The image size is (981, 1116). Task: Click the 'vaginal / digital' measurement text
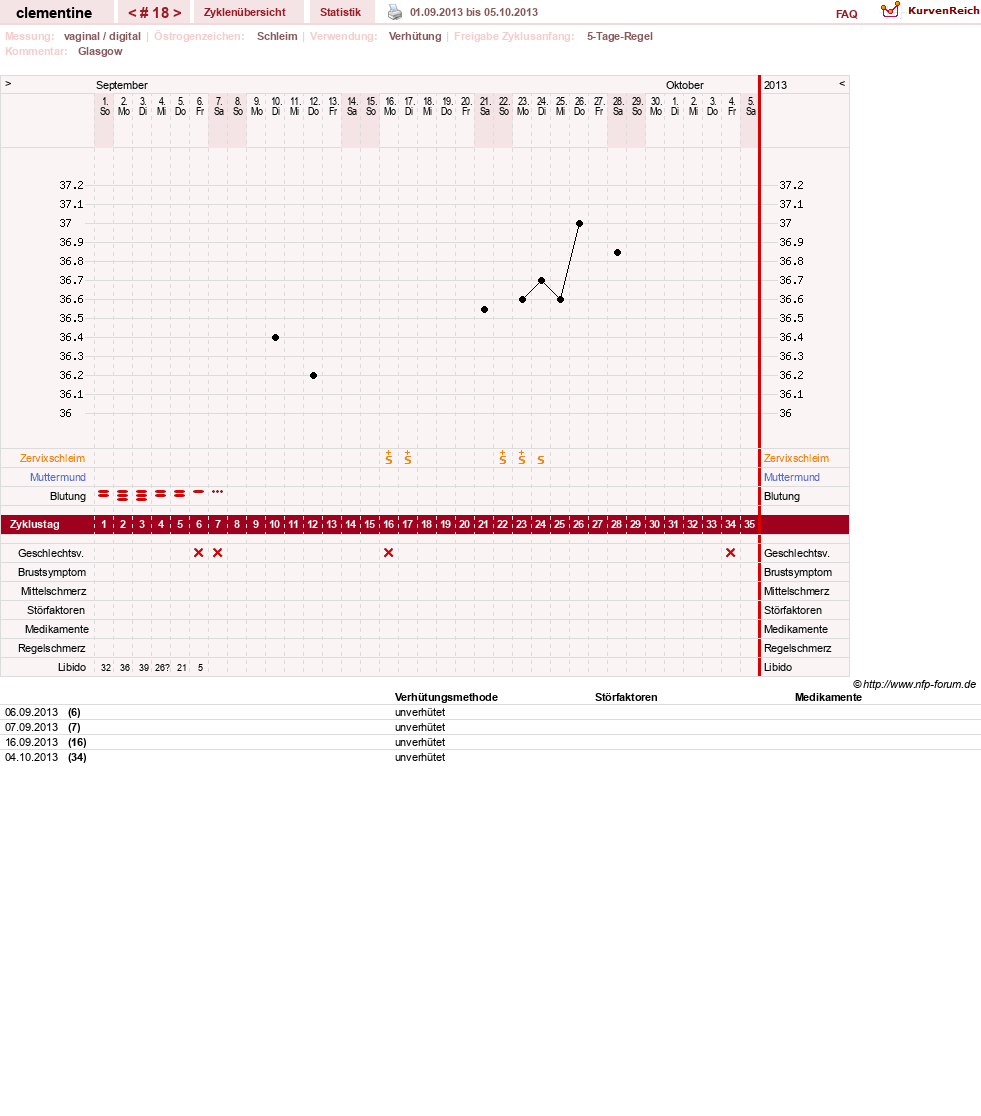click(x=103, y=36)
